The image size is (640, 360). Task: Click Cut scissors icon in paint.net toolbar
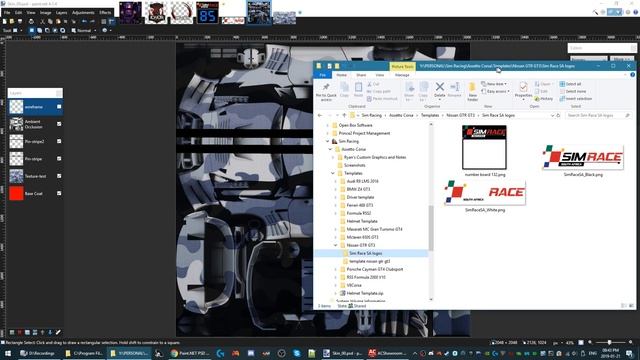(x=42, y=21)
